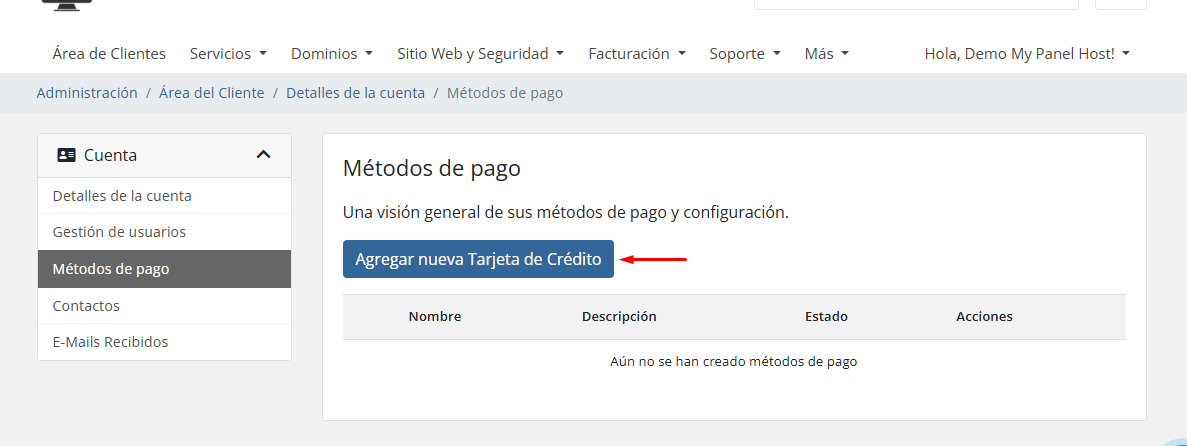Image resolution: width=1187 pixels, height=446 pixels.
Task: Select Detalles de la cuenta in sidebar
Action: pyautogui.click(x=122, y=196)
